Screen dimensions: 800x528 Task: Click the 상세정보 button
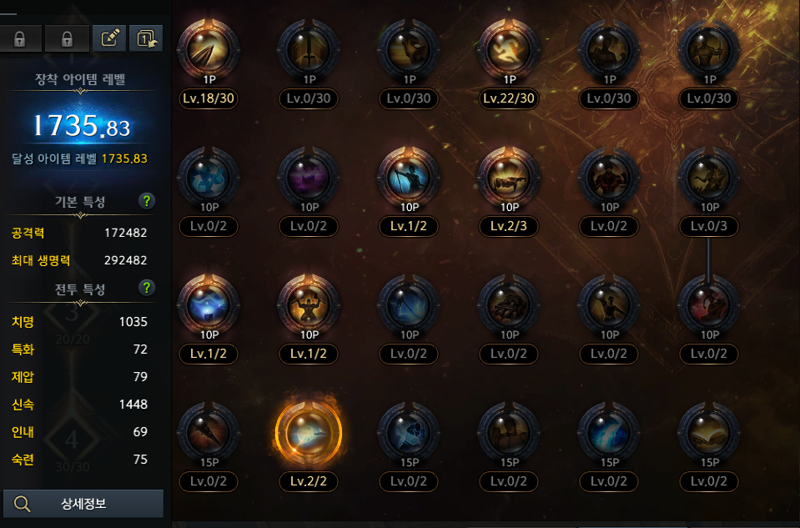coord(83,504)
